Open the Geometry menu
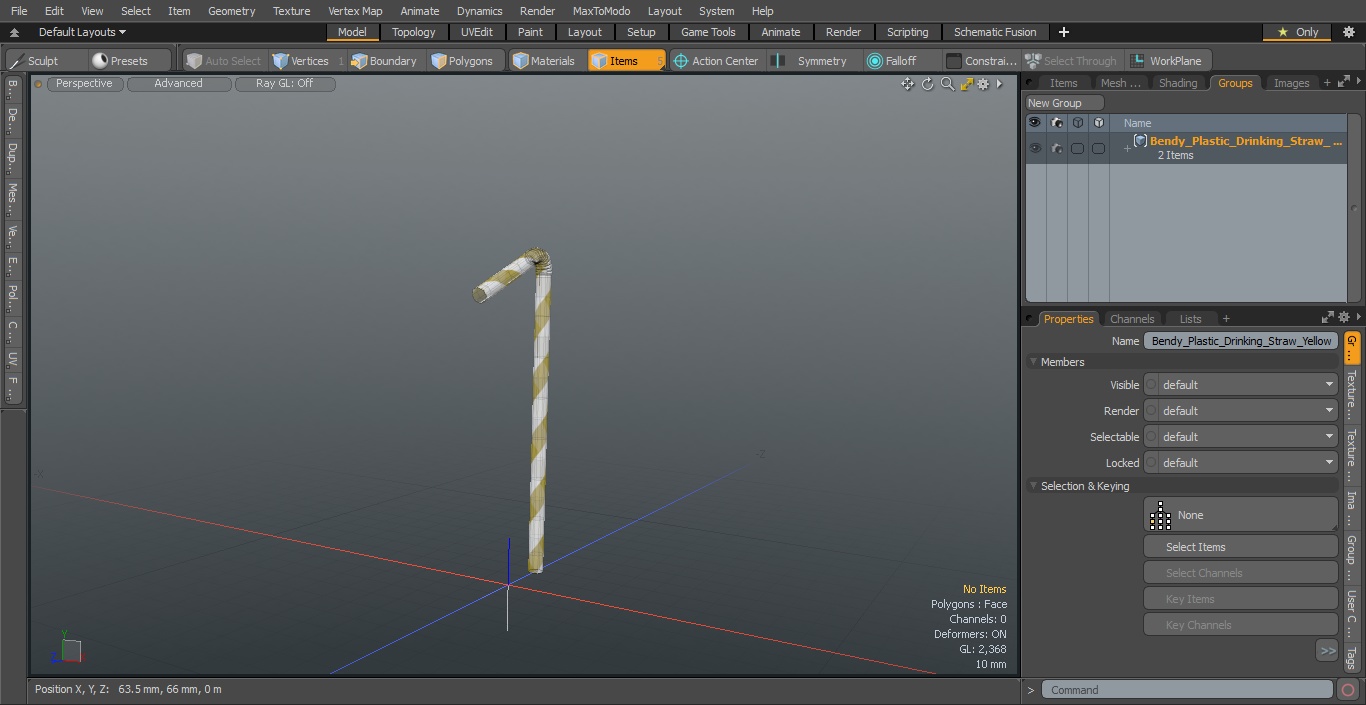Viewport: 1366px width, 705px height. tap(231, 11)
